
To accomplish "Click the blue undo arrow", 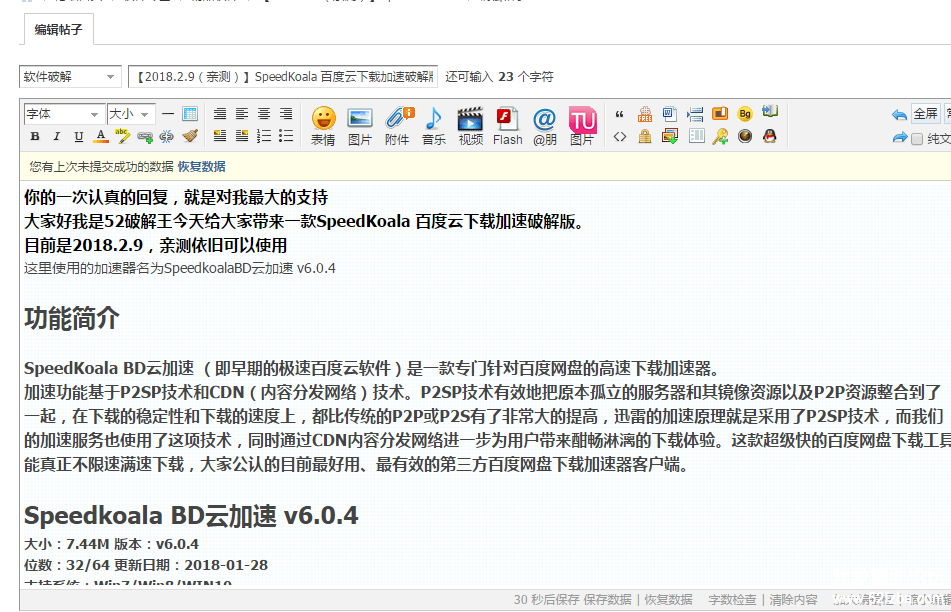I will [899, 115].
